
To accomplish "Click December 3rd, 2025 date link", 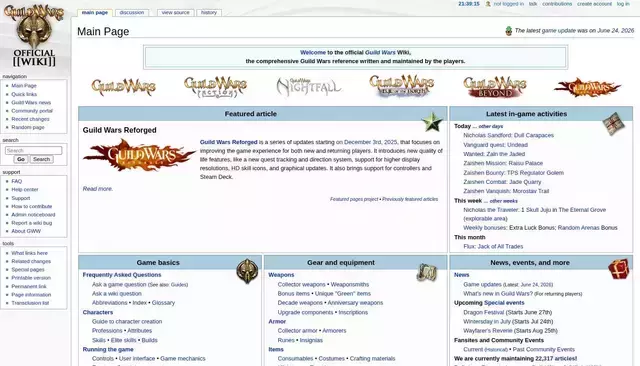I will (x=371, y=142).
